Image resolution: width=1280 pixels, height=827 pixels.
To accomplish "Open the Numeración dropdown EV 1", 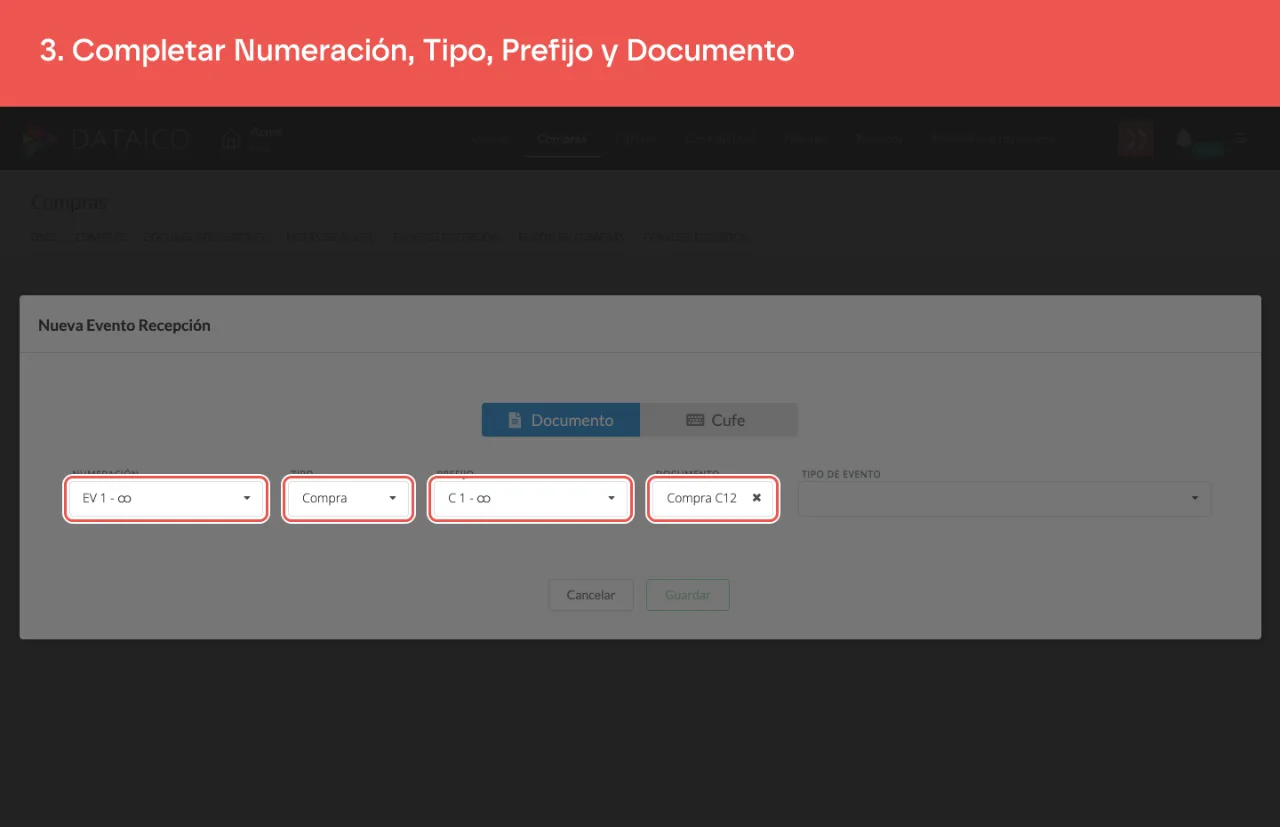I will (x=166, y=497).
